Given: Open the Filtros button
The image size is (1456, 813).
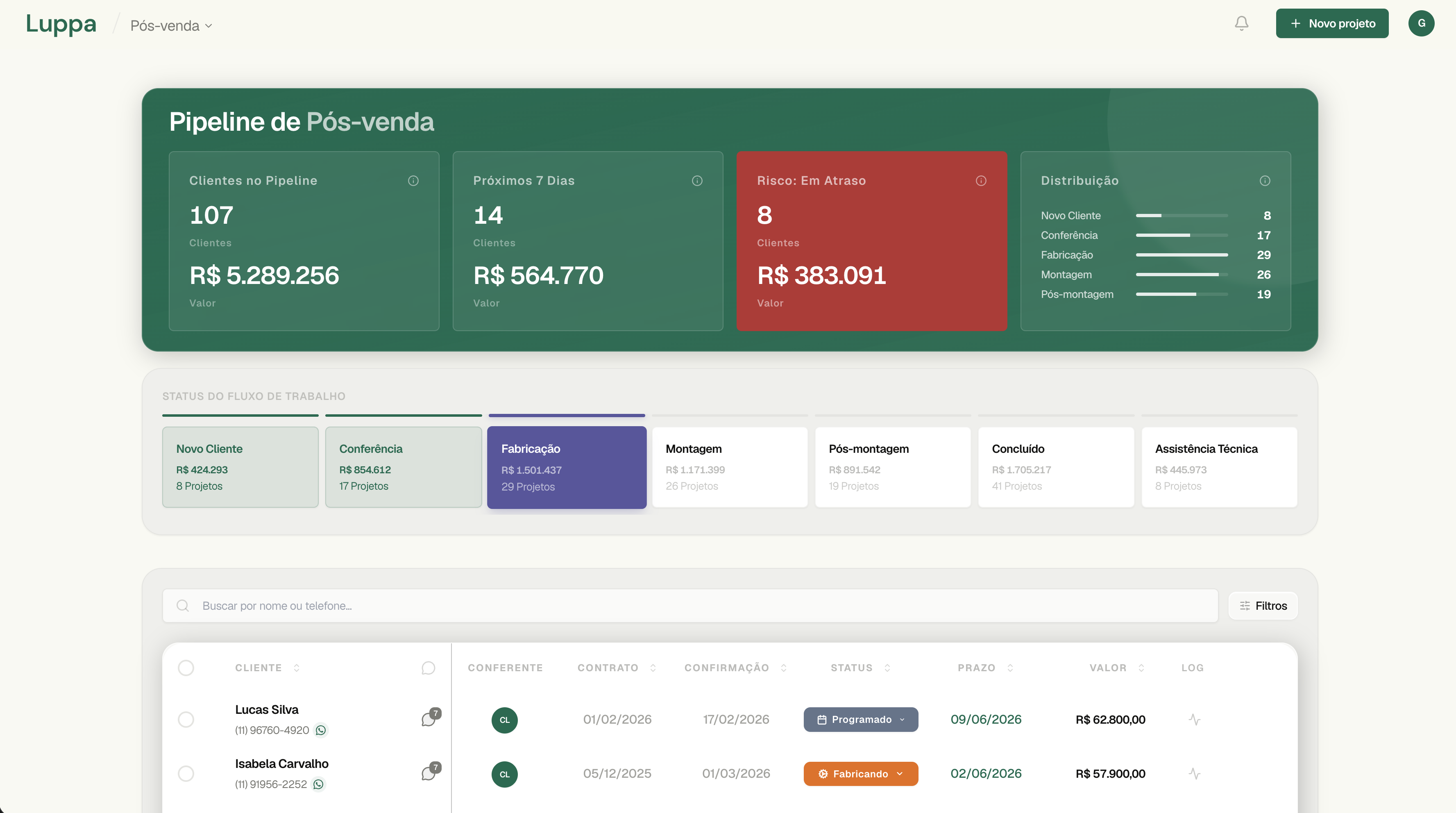Looking at the screenshot, I should tap(1263, 606).
